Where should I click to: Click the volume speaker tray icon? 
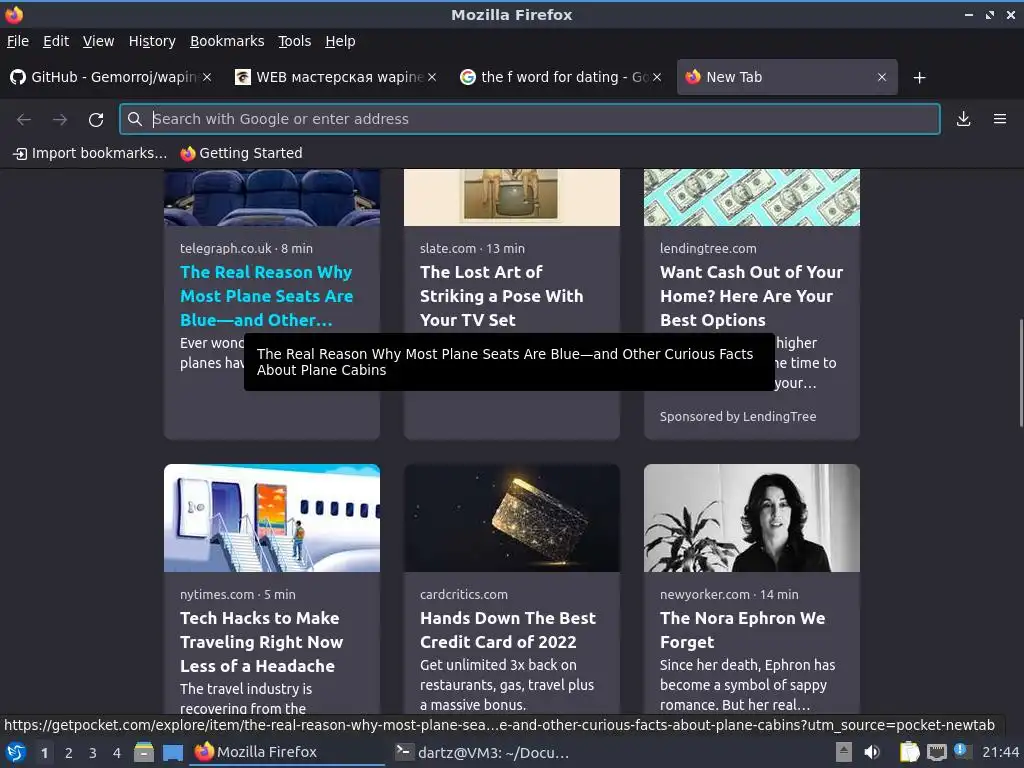pos(872,752)
